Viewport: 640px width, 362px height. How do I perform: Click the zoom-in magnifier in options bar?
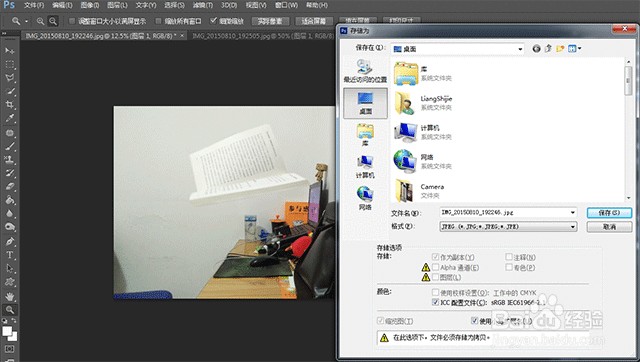(40, 21)
